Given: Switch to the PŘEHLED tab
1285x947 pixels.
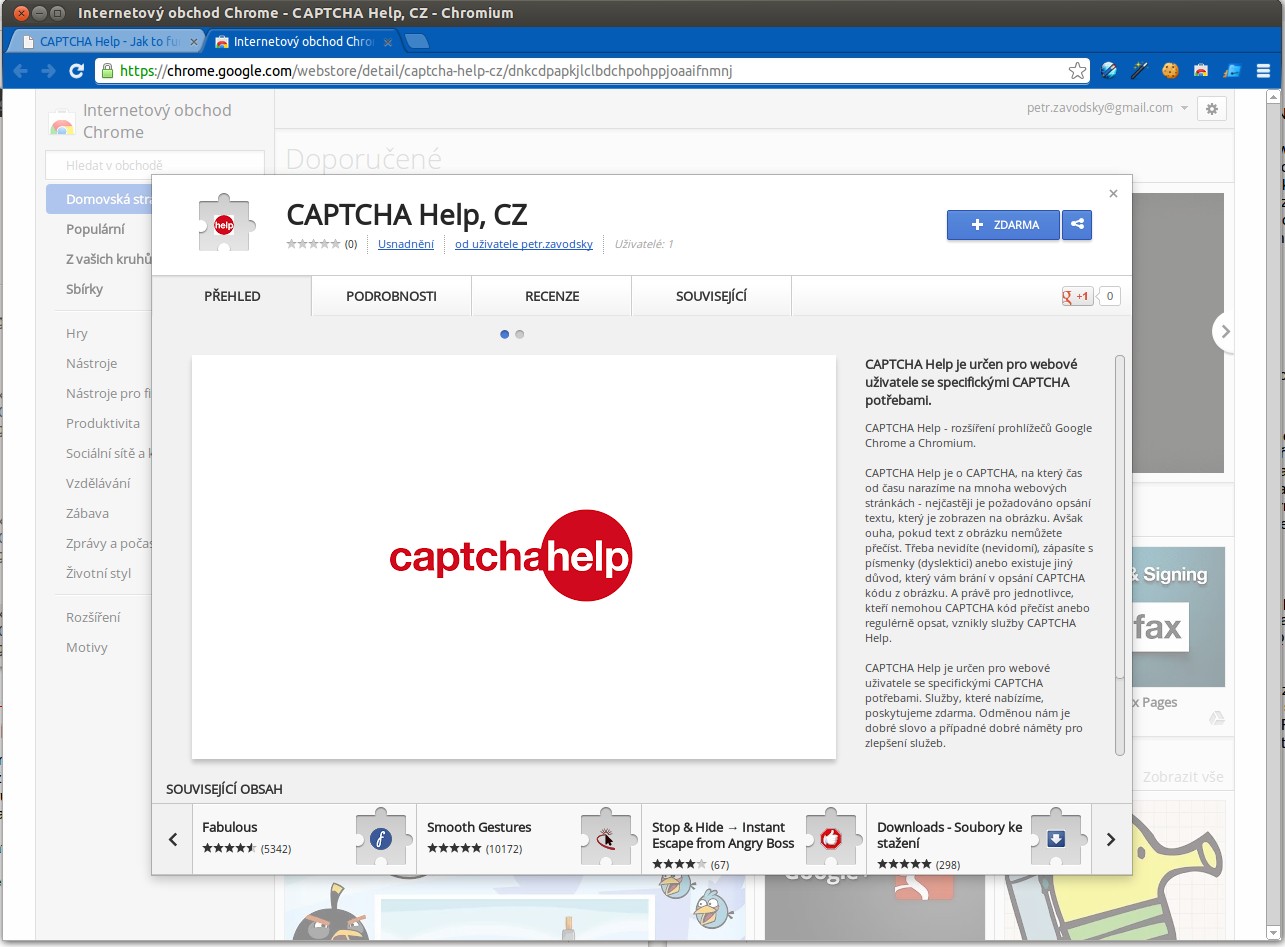Looking at the screenshot, I should [x=232, y=296].
